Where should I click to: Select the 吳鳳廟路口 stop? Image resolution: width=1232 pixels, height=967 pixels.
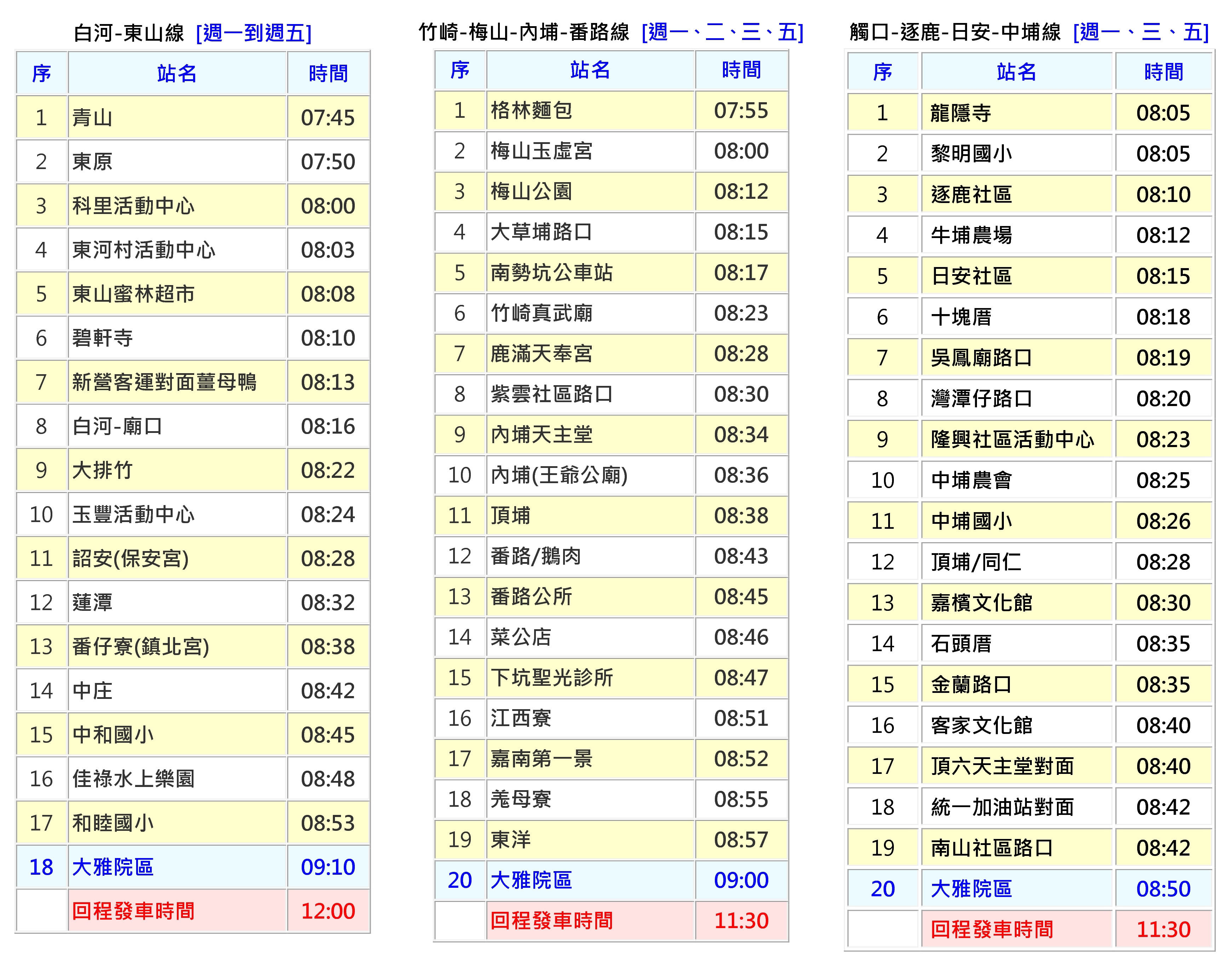point(981,358)
